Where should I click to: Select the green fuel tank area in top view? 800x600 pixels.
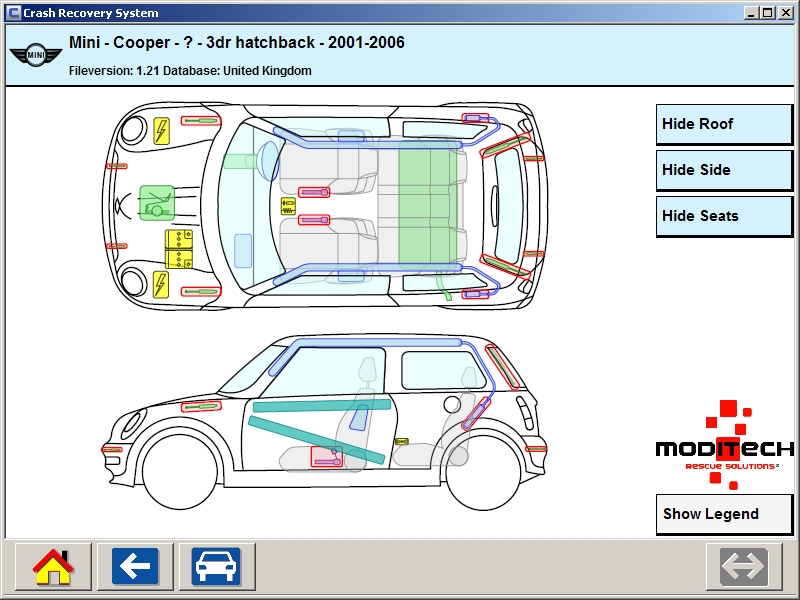pos(431,205)
